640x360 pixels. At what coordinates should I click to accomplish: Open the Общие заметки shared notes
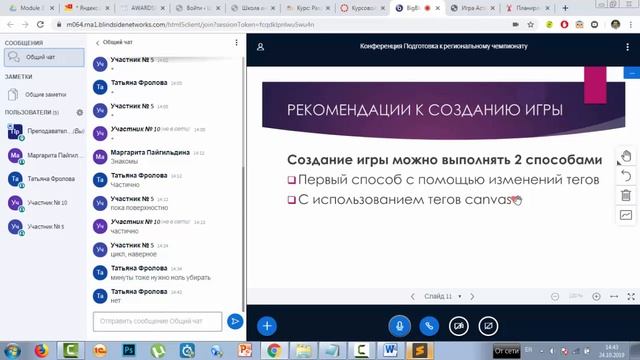pos(44,95)
